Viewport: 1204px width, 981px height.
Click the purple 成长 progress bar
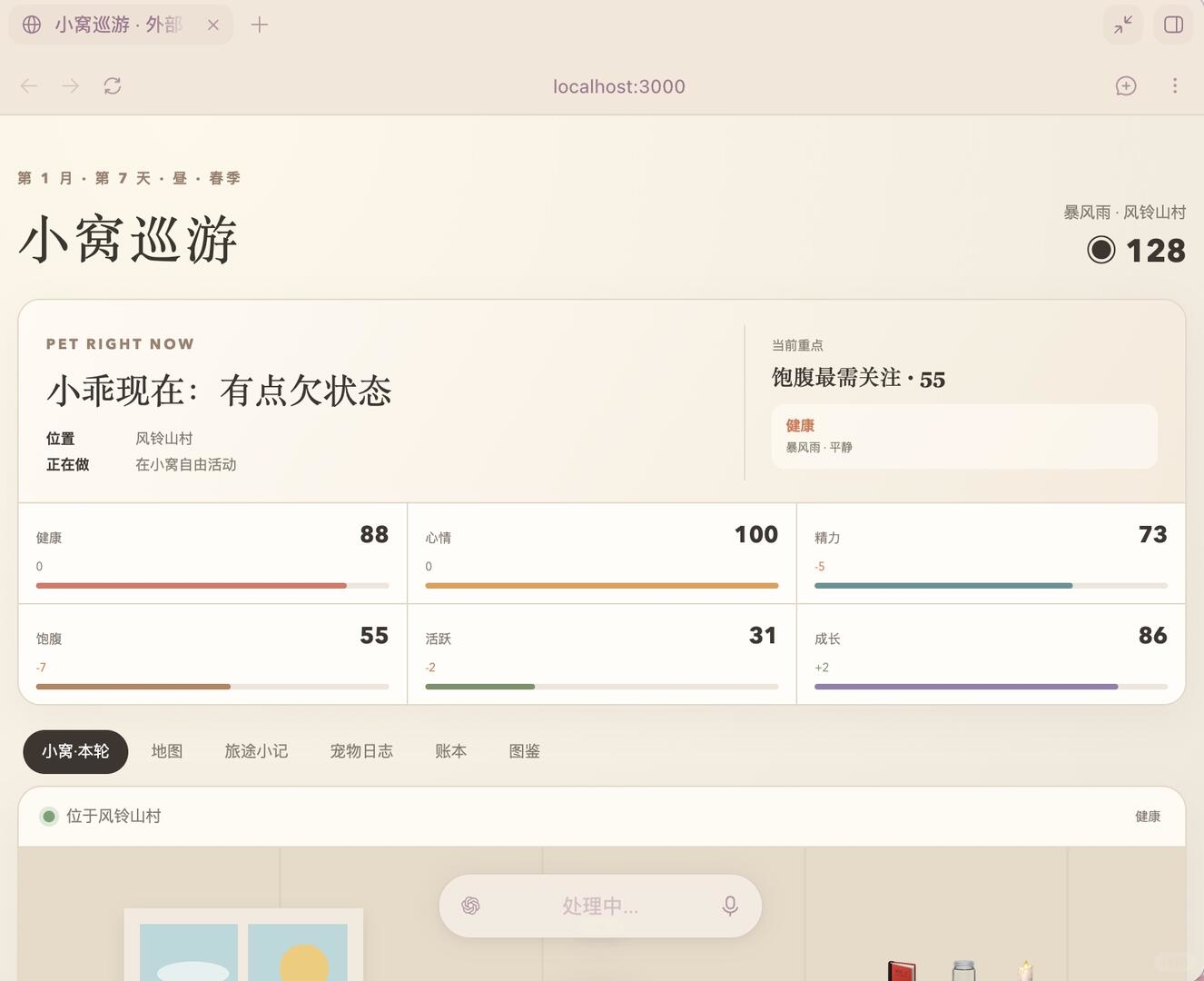[x=991, y=687]
